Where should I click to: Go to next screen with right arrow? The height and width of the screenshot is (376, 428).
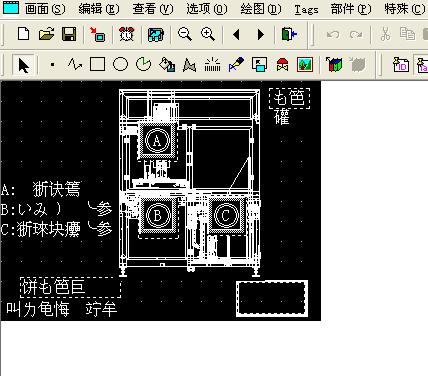click(x=261, y=34)
